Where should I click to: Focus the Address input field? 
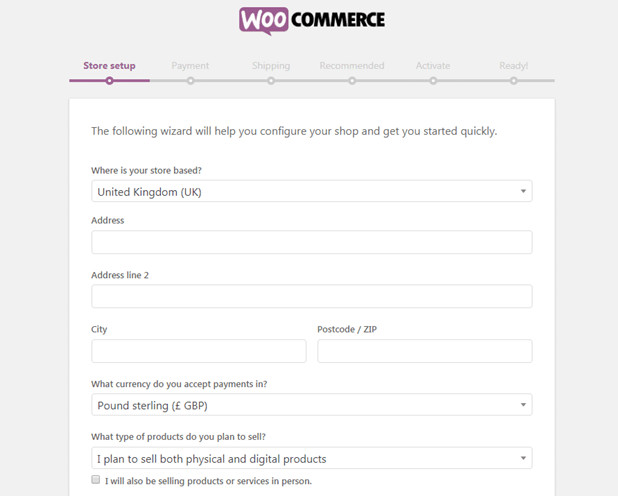(312, 242)
